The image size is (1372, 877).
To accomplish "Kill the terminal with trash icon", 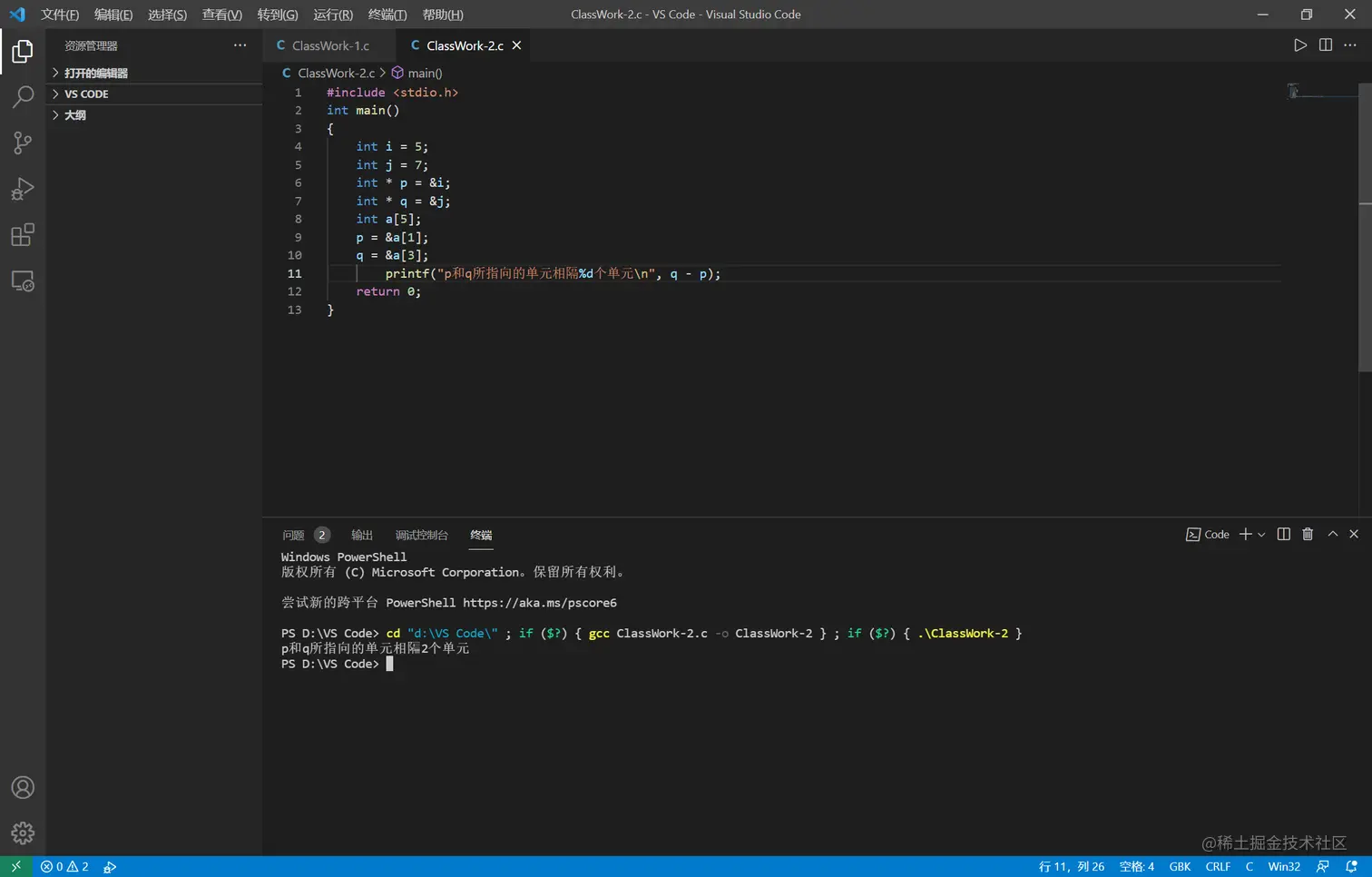I will point(1308,535).
